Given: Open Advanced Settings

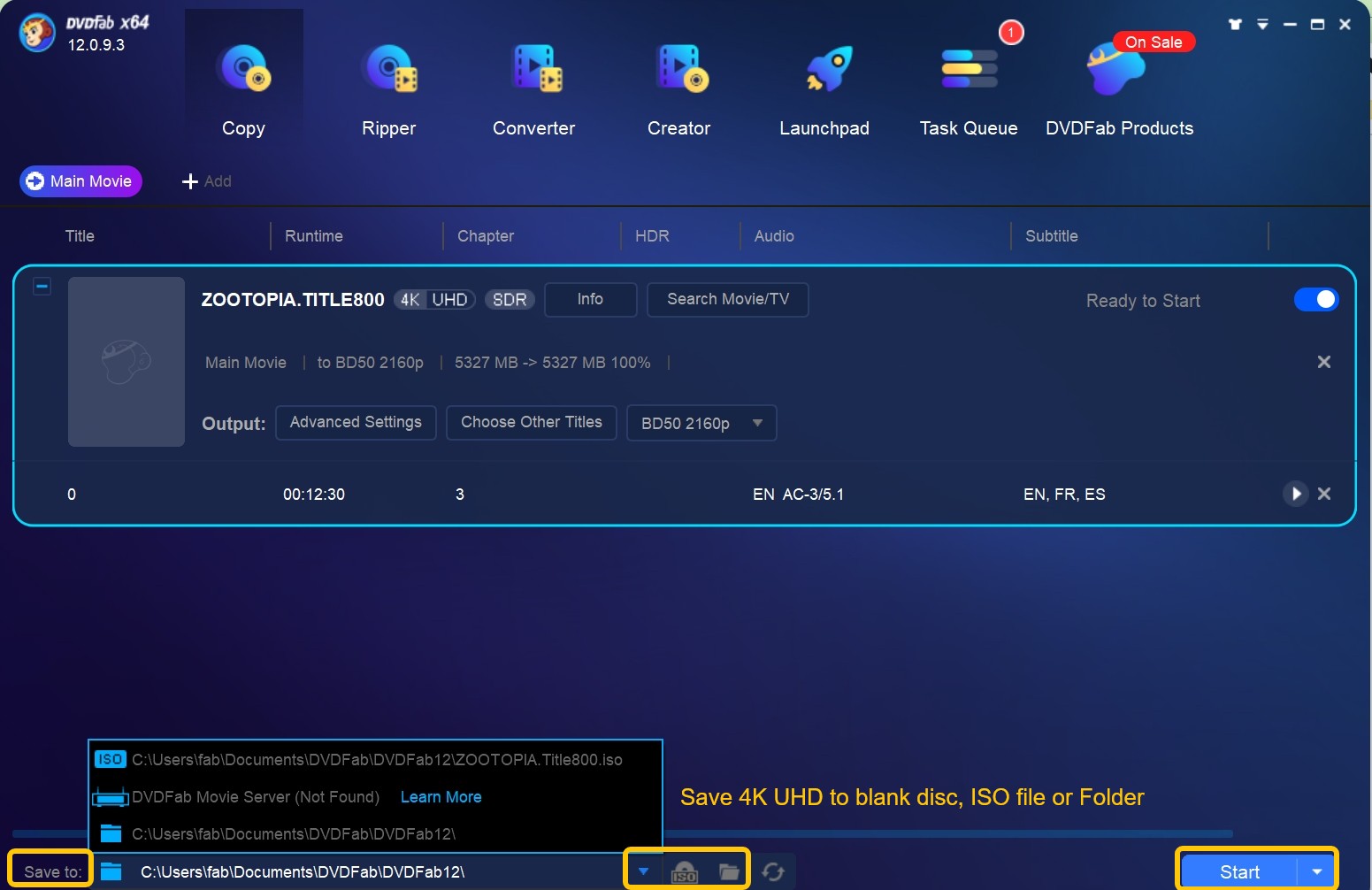Looking at the screenshot, I should click(x=356, y=423).
